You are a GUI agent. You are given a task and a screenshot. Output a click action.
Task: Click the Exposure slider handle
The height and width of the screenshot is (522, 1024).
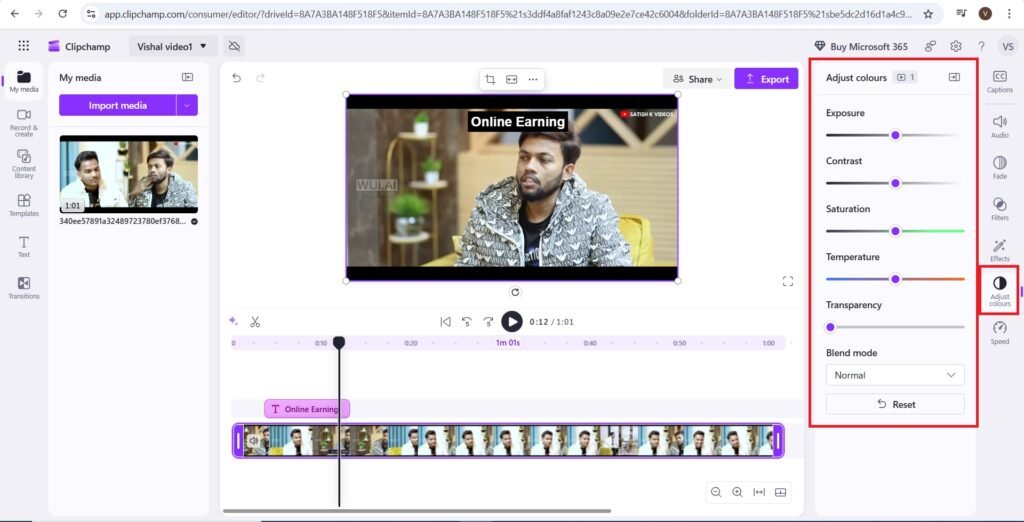click(x=895, y=135)
